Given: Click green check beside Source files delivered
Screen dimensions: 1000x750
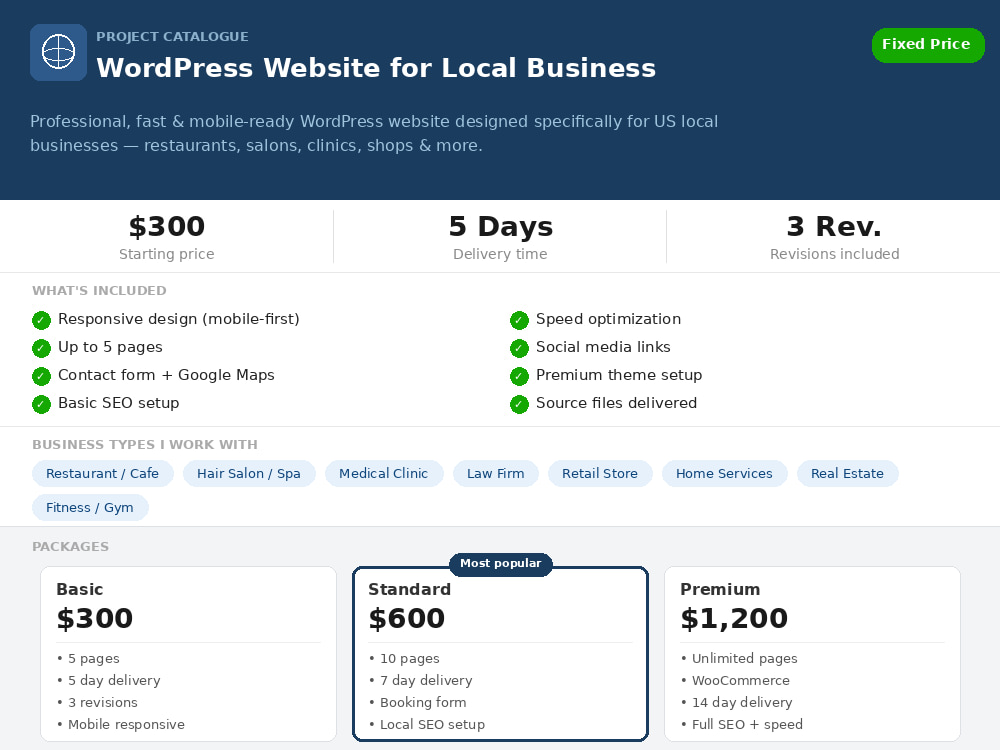Looking at the screenshot, I should [x=519, y=404].
